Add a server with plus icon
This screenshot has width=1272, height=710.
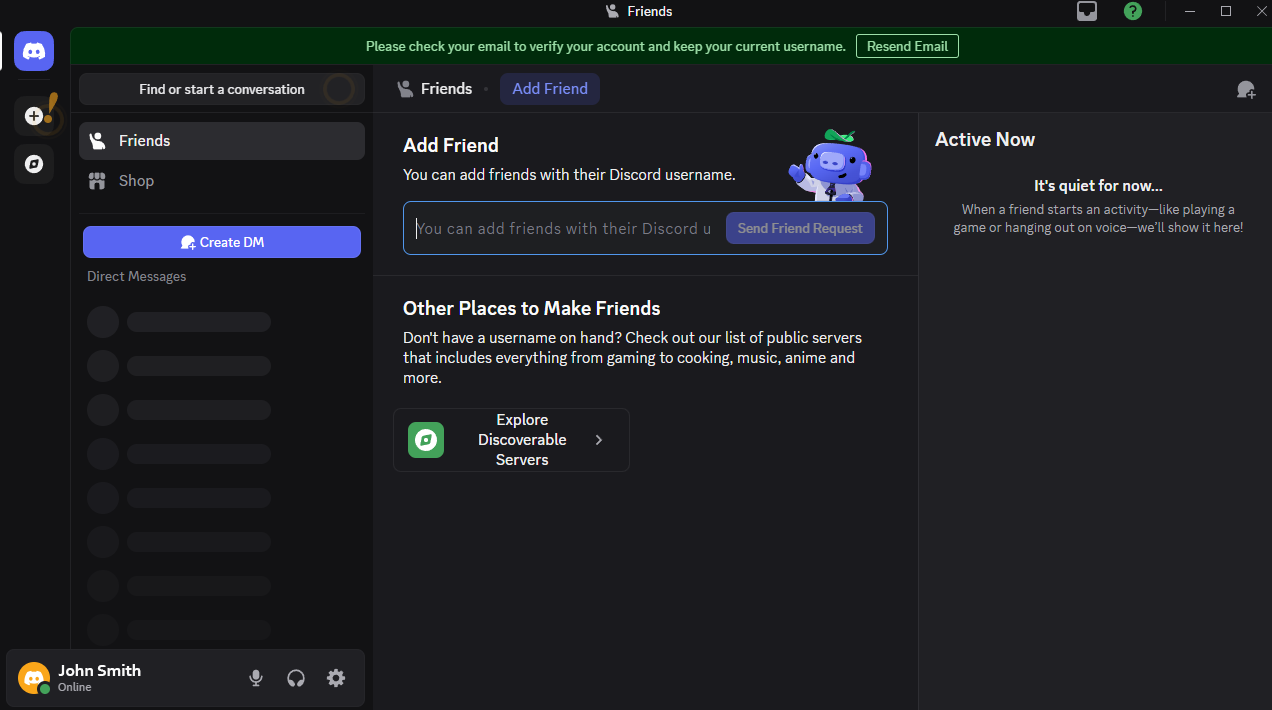34,116
